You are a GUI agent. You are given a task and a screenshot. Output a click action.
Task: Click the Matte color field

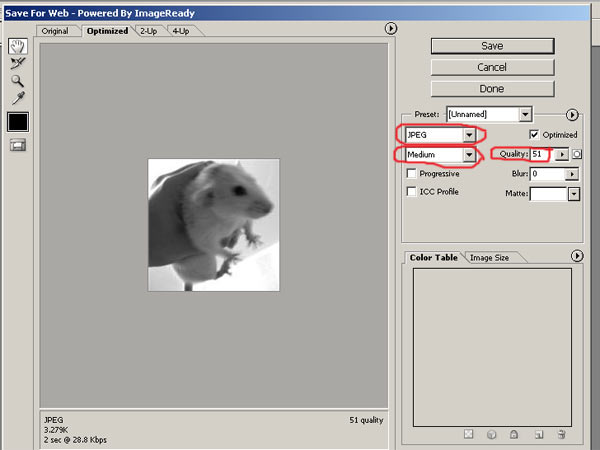click(x=548, y=194)
